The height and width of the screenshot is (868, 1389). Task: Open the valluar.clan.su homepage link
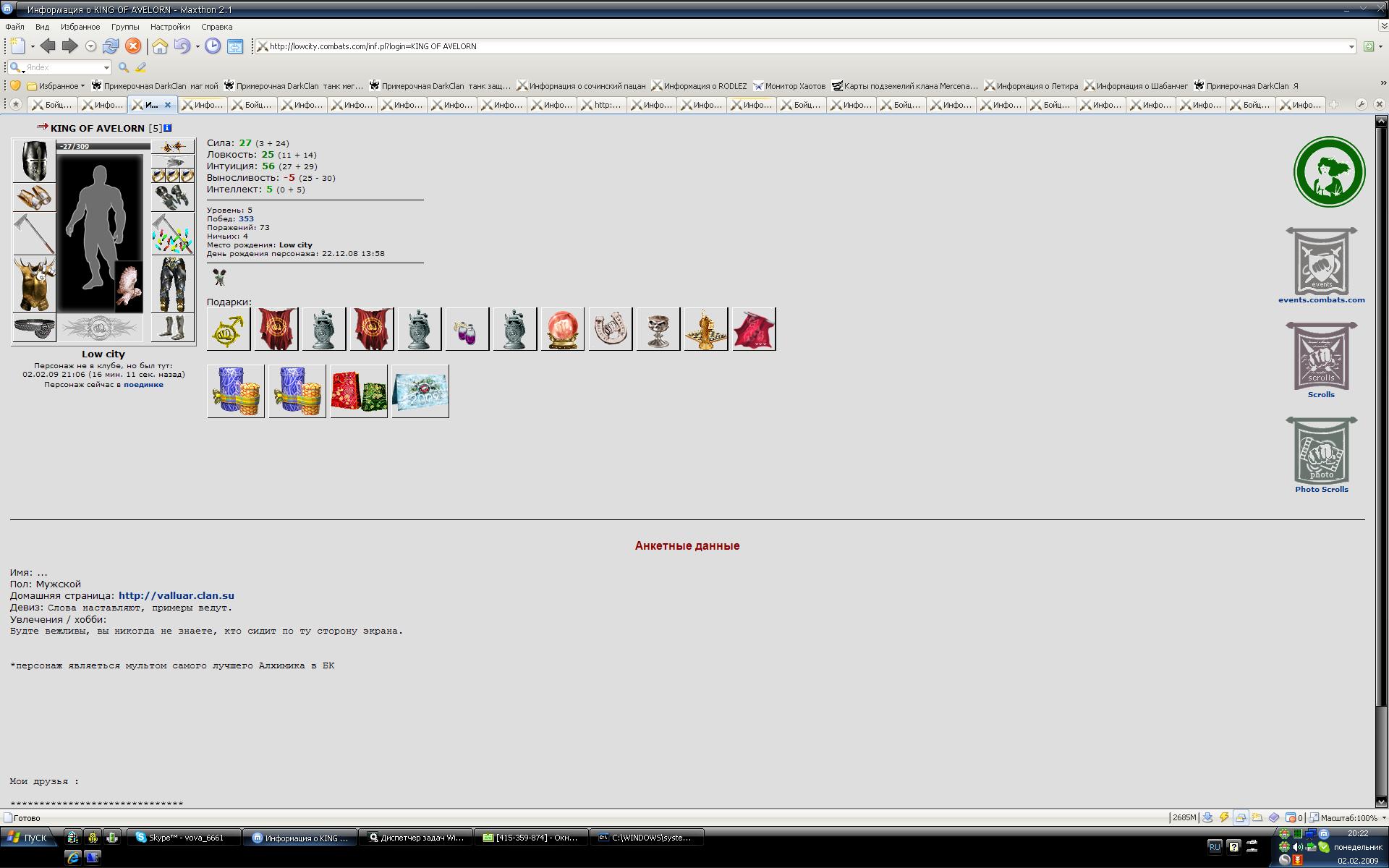[x=177, y=595]
